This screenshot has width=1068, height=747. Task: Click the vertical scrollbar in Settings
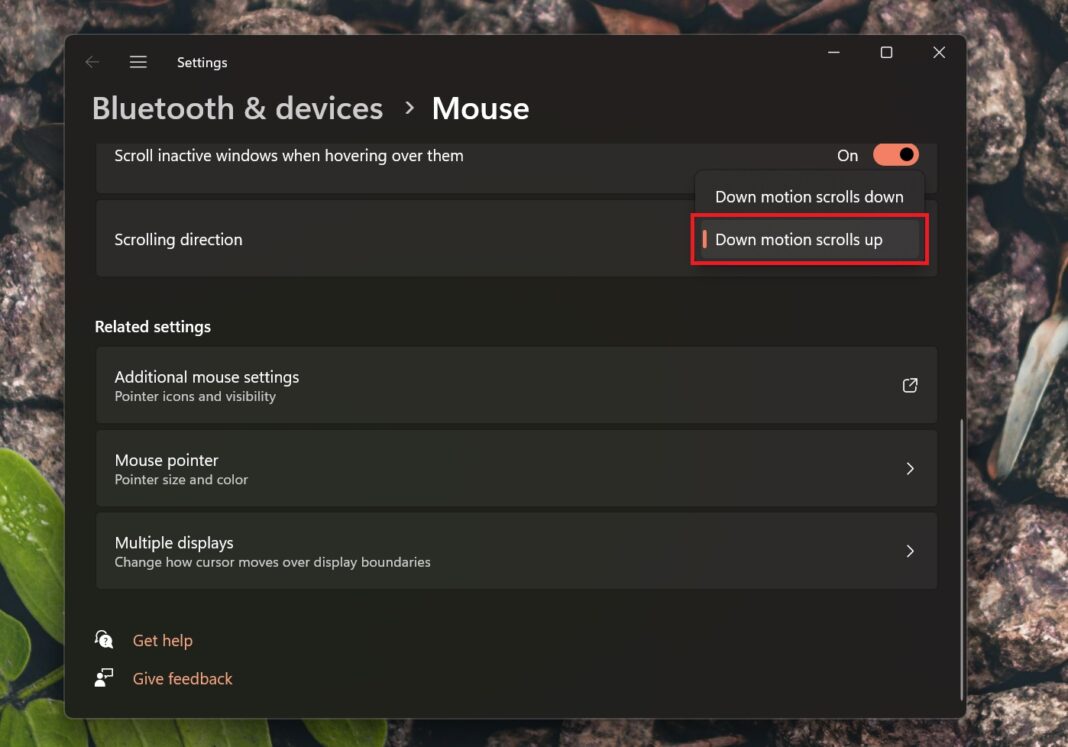pos(962,560)
